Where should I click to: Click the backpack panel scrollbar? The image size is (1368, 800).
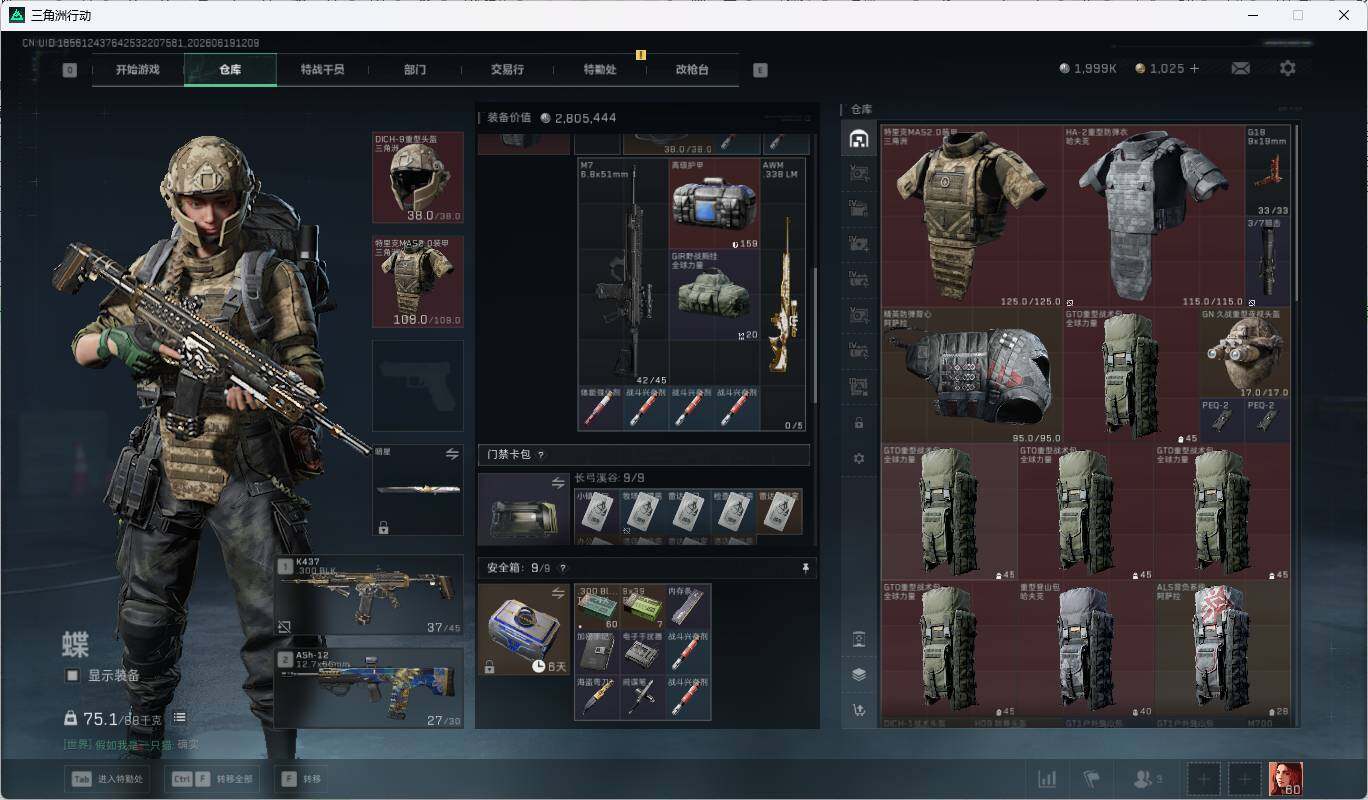(816, 335)
